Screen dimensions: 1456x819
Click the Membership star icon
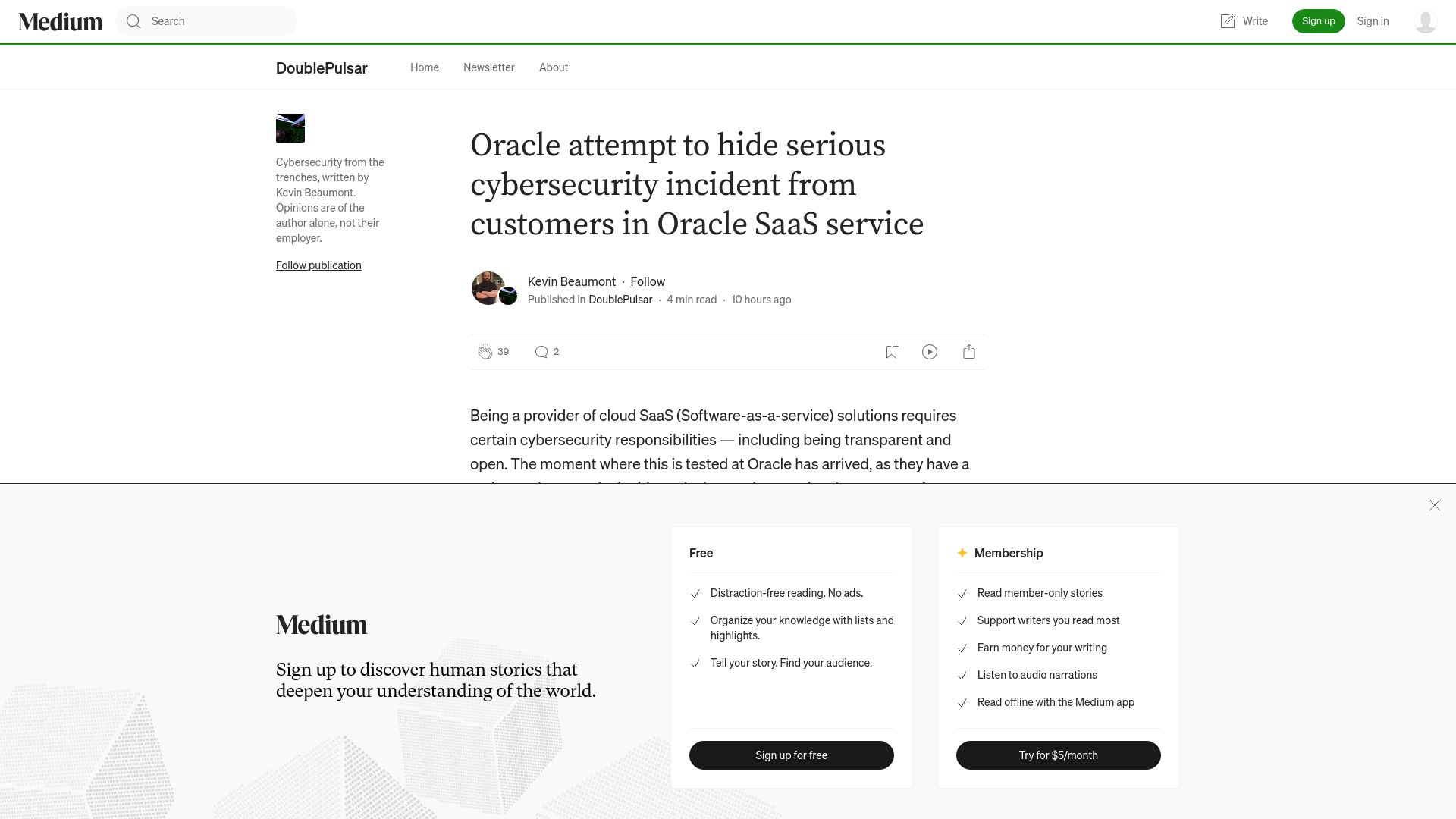point(962,553)
